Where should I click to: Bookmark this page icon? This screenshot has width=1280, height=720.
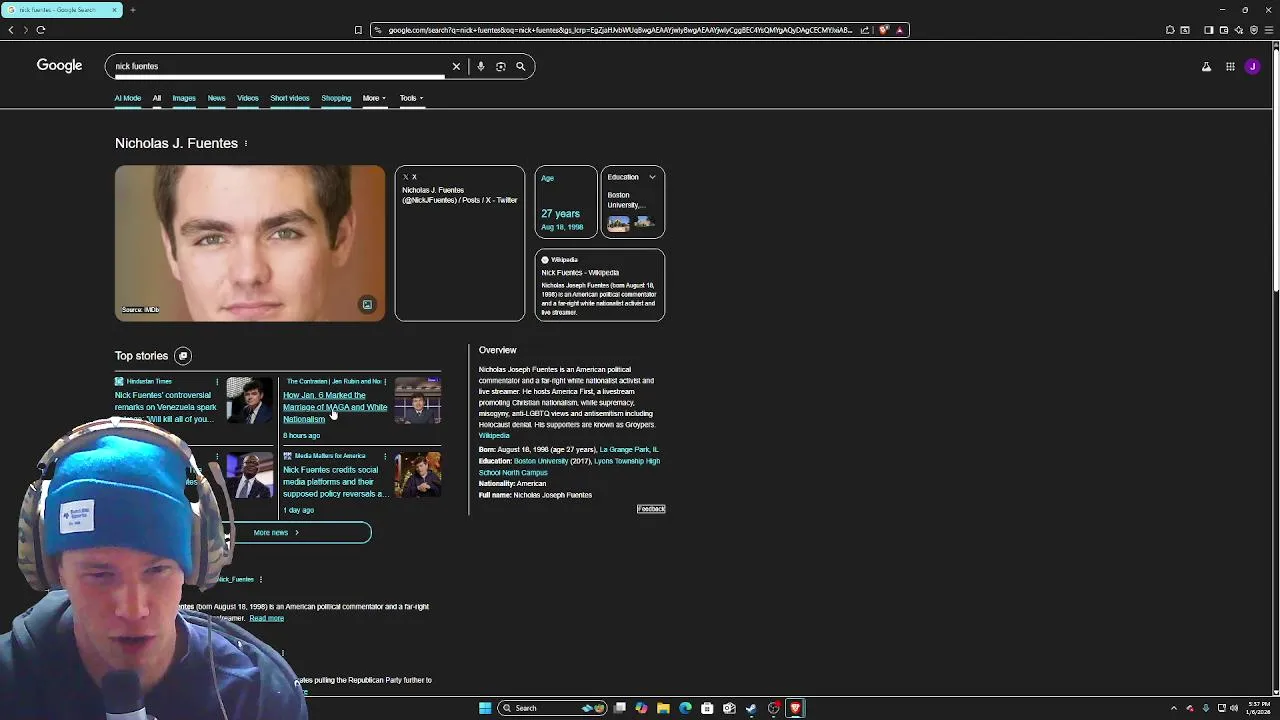pyautogui.click(x=358, y=30)
